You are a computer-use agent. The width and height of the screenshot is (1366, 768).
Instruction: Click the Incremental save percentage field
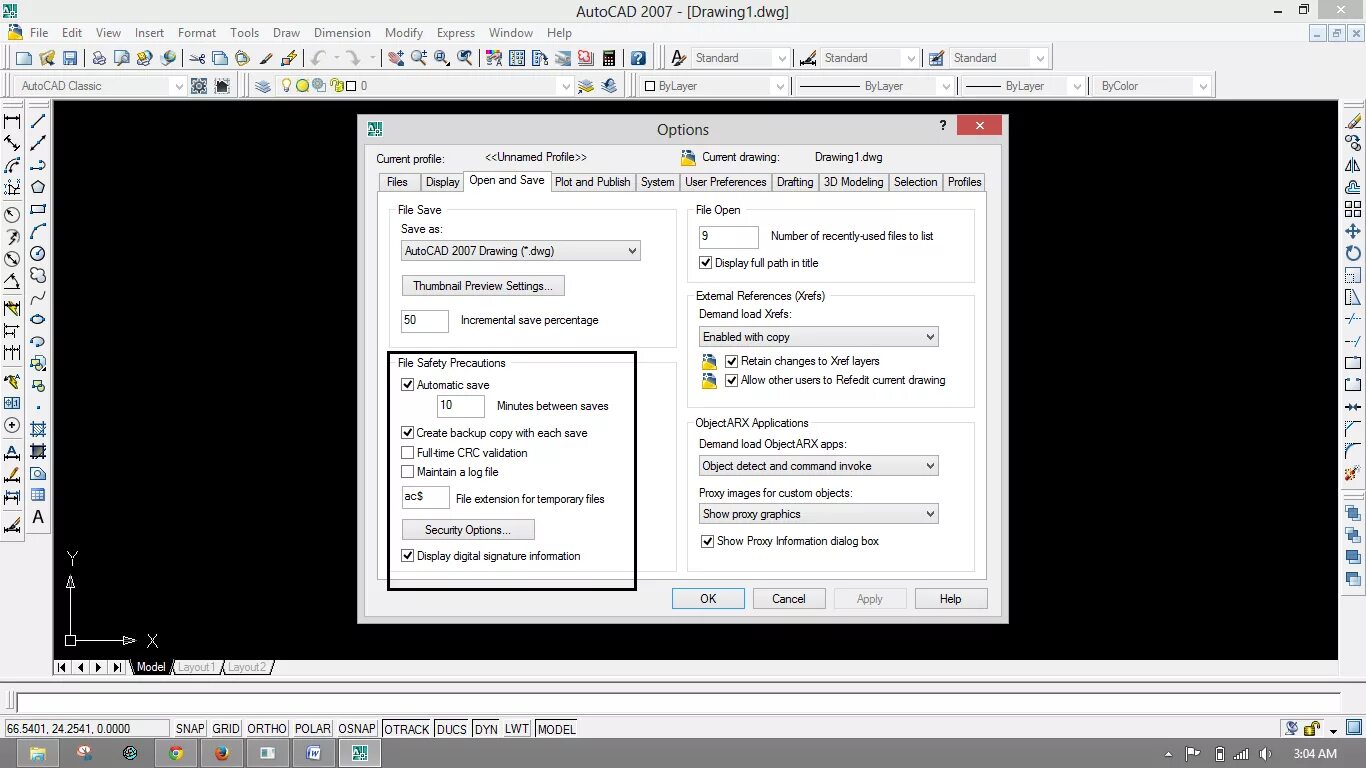click(425, 321)
